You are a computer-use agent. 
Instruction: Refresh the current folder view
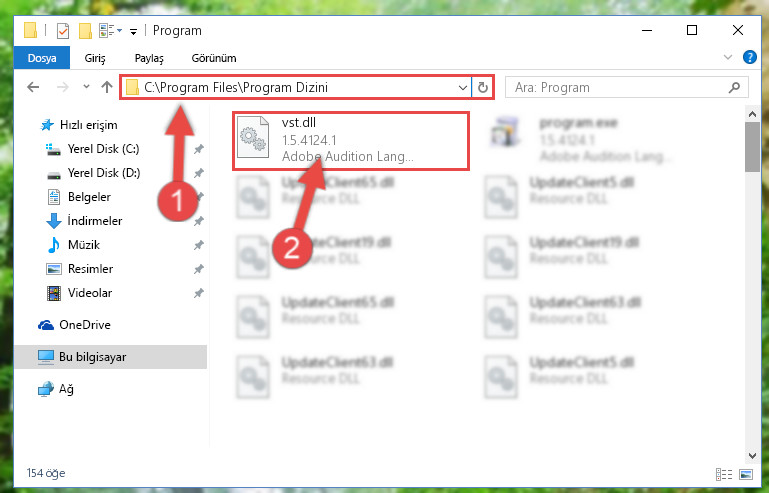click(483, 87)
